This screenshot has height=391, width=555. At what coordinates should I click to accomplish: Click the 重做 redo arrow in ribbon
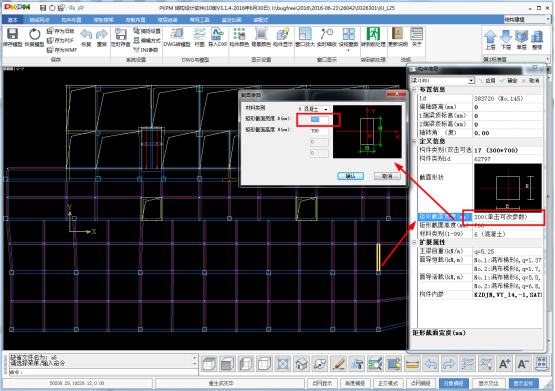click(102, 38)
